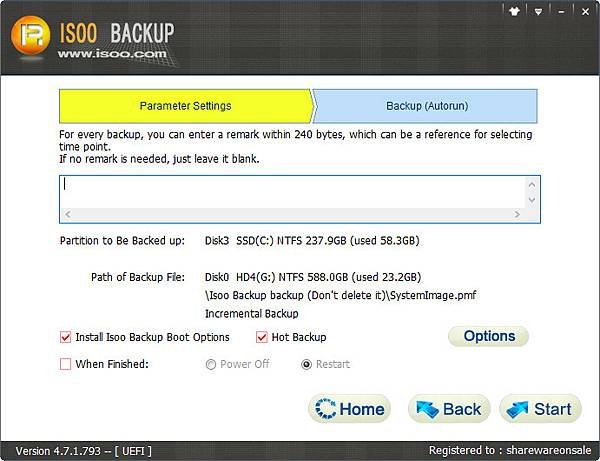This screenshot has height=461, width=600.
Task: Click the 'Incremental Backup' text
Action: click(252, 314)
